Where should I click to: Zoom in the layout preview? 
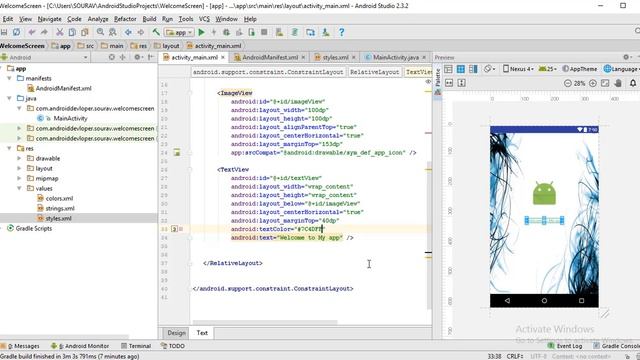point(593,83)
